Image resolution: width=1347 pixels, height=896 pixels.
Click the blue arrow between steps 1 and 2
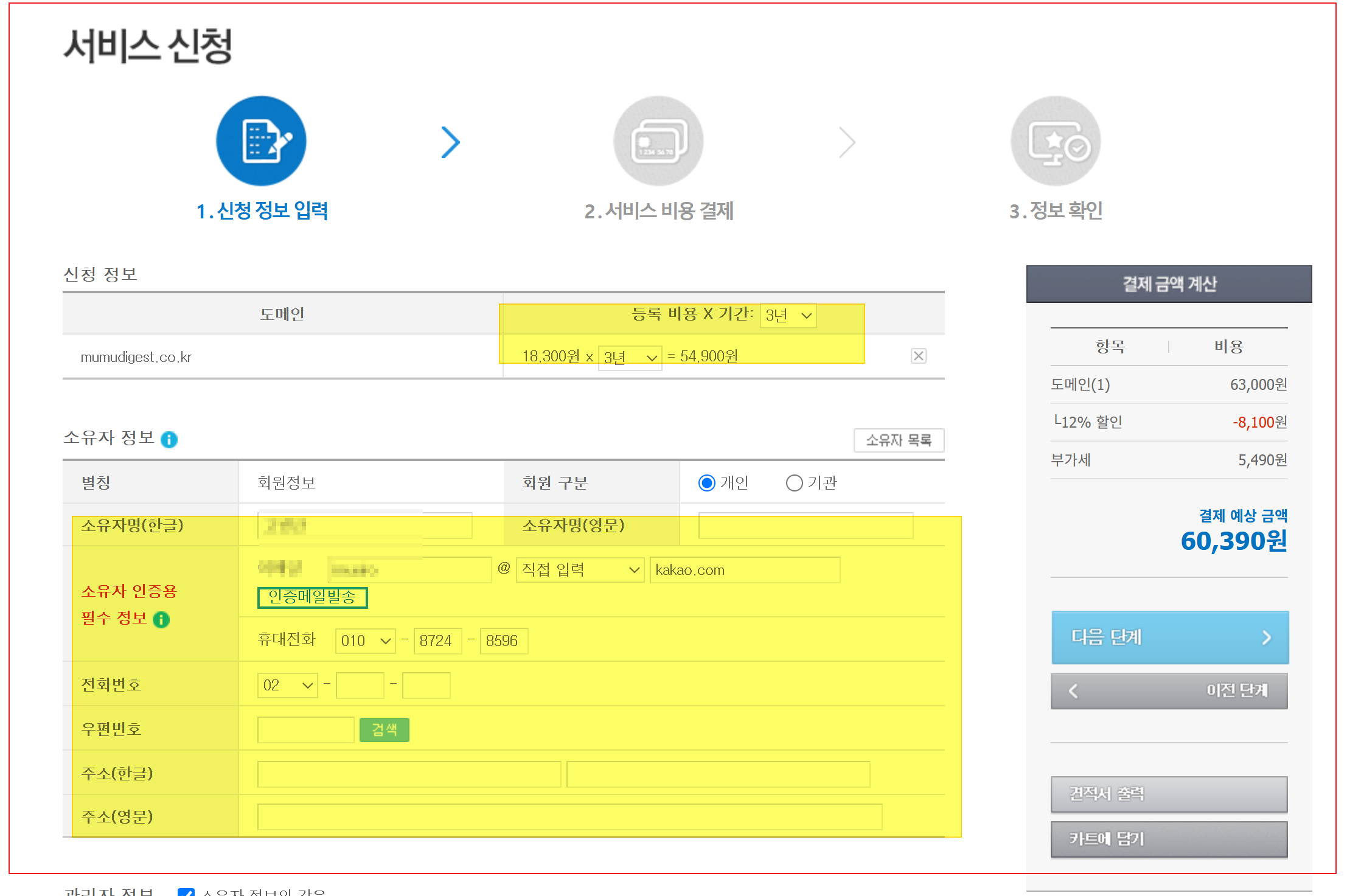tap(450, 142)
